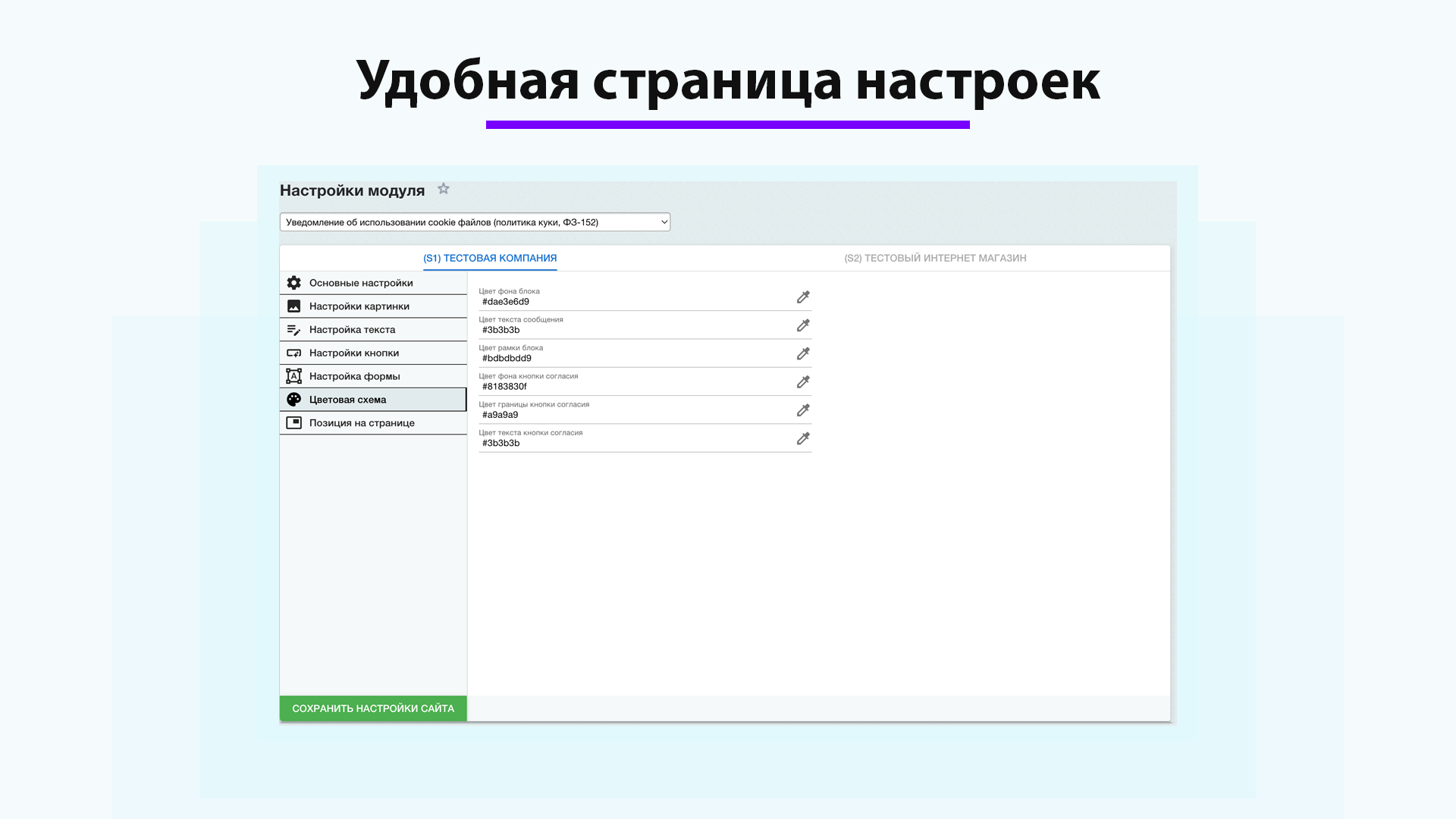Open Настройка текста sidebar entry
Image resolution: width=1456 pixels, height=819 pixels.
pyautogui.click(x=353, y=329)
